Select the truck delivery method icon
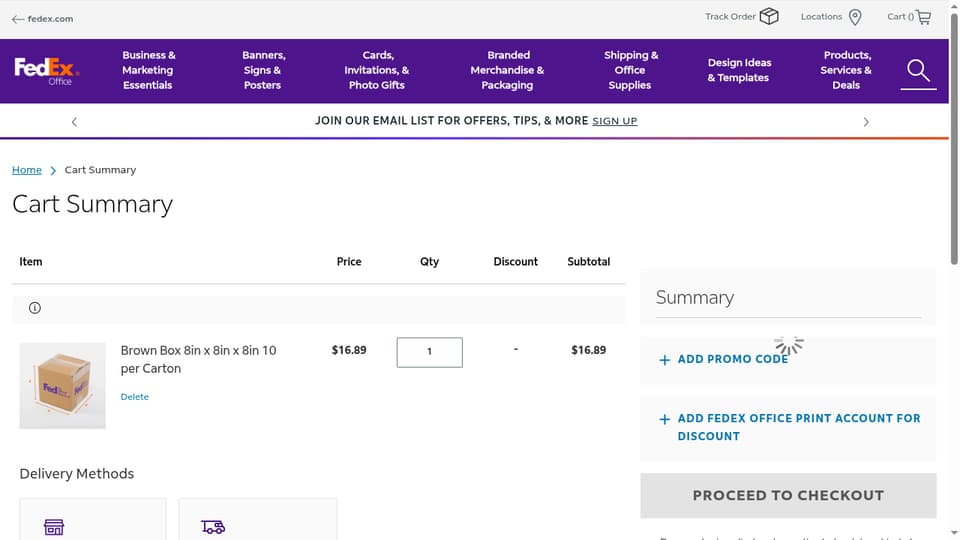The width and height of the screenshot is (960, 540). coord(213,527)
